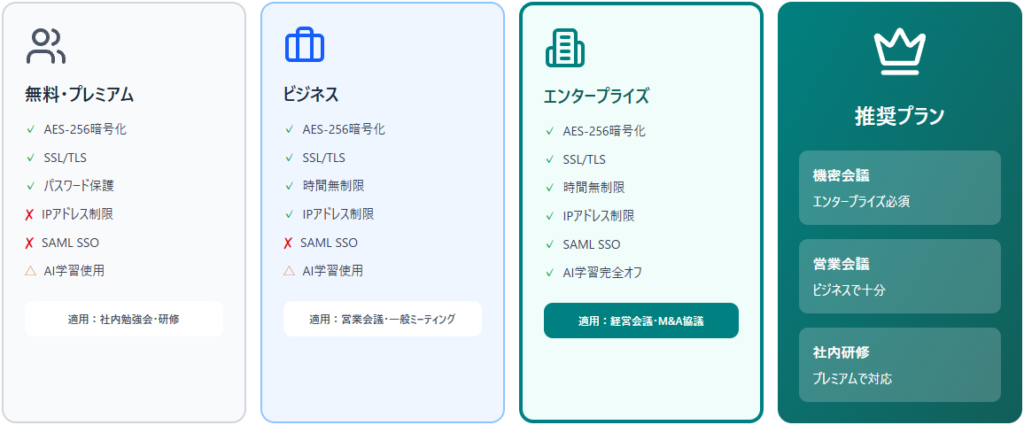This screenshot has width=1024, height=425.
Task: Click checkmark beside SAML SSO in エンタープライズ
Action: point(550,245)
